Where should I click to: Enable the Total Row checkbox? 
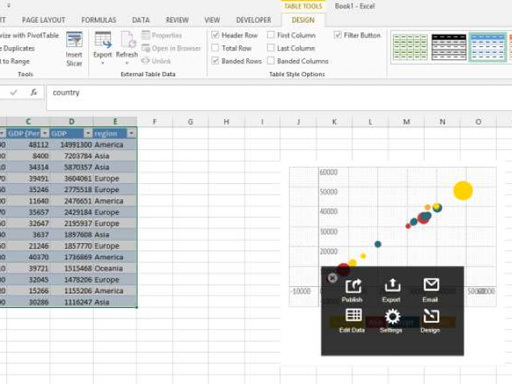215,48
